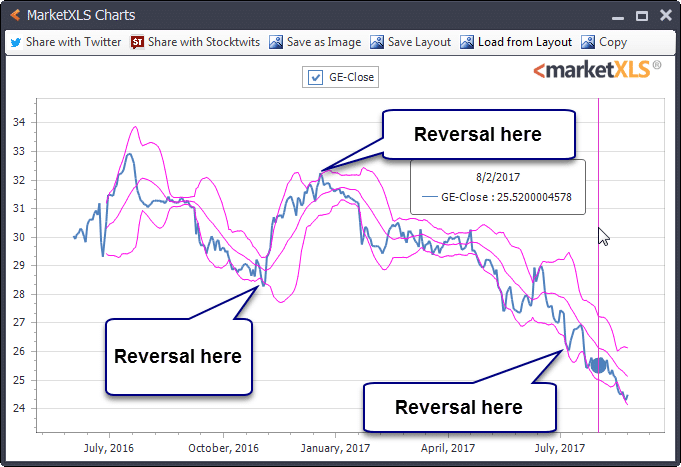
Task: Click the 8/2/2017 tooltip date
Action: tap(498, 177)
